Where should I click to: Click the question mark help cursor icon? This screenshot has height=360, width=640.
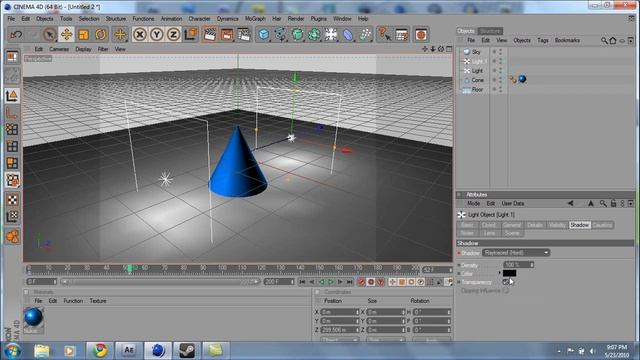tap(384, 35)
